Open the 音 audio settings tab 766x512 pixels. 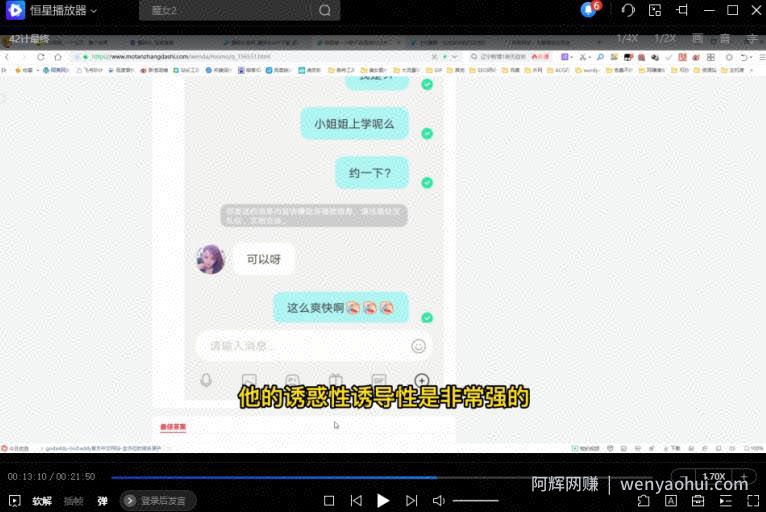click(x=725, y=38)
